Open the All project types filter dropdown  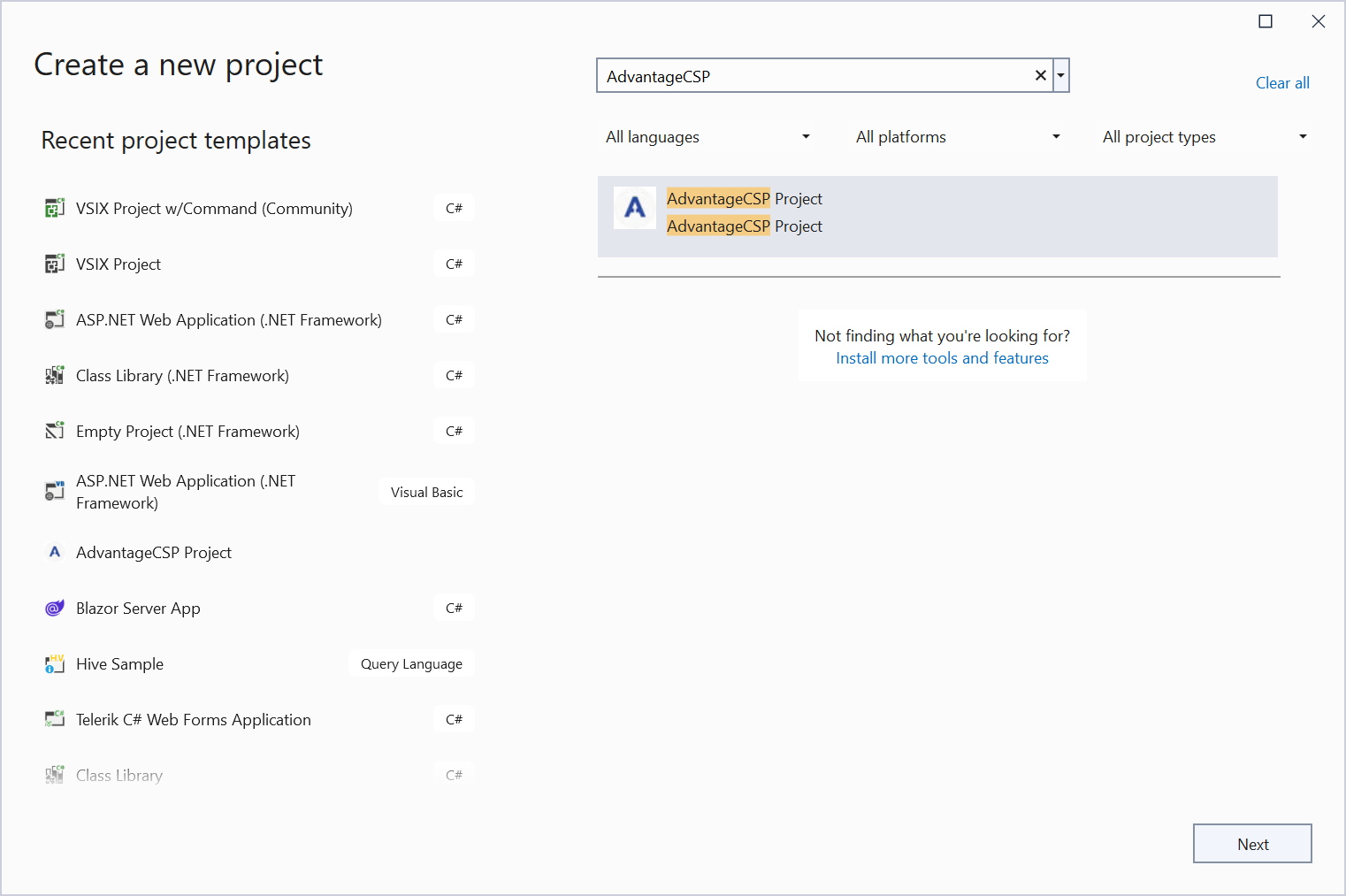coord(1205,137)
